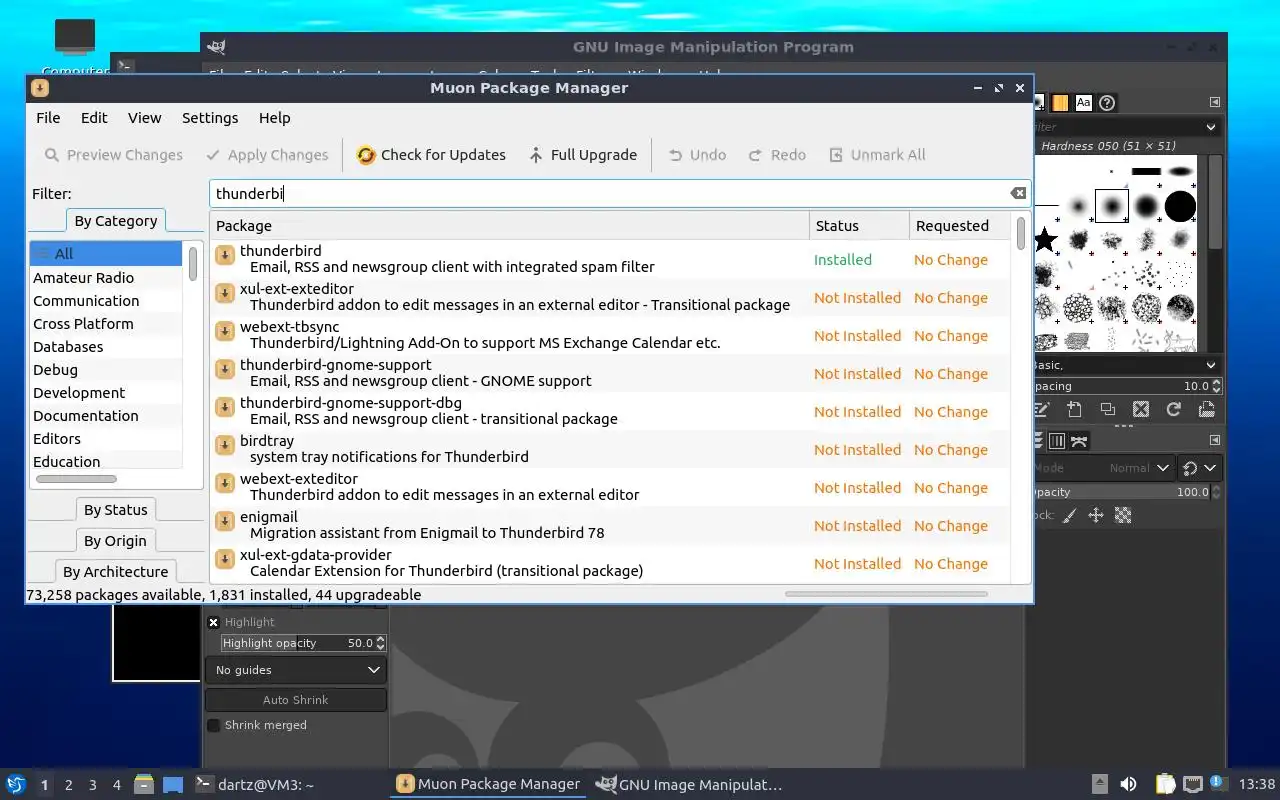The image size is (1280, 800).
Task: Switch to the By Status tab
Action: point(115,510)
